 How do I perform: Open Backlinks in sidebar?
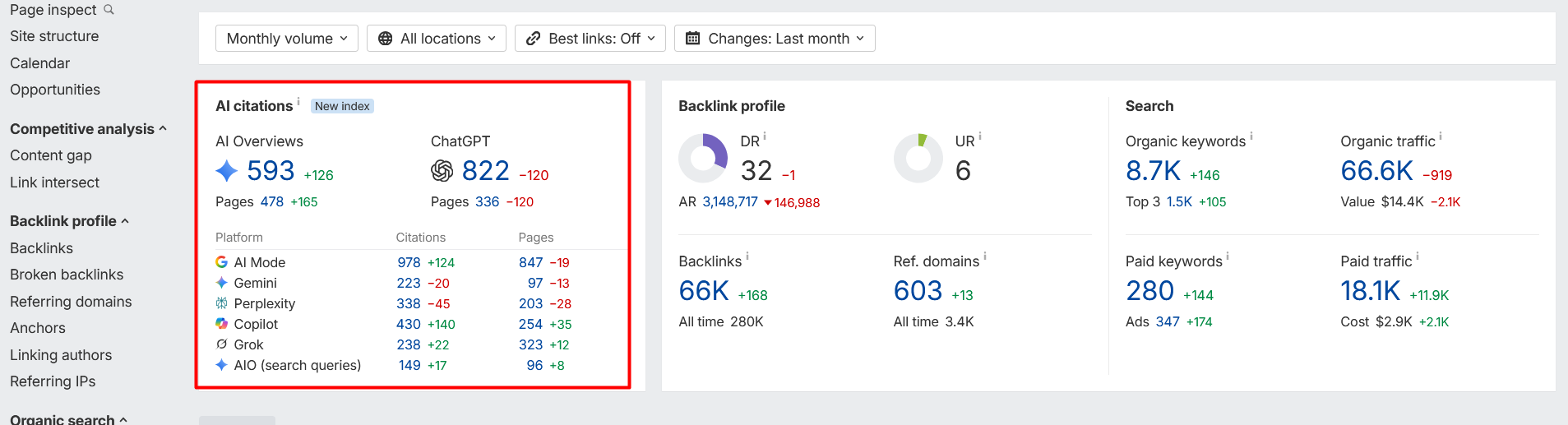point(41,248)
